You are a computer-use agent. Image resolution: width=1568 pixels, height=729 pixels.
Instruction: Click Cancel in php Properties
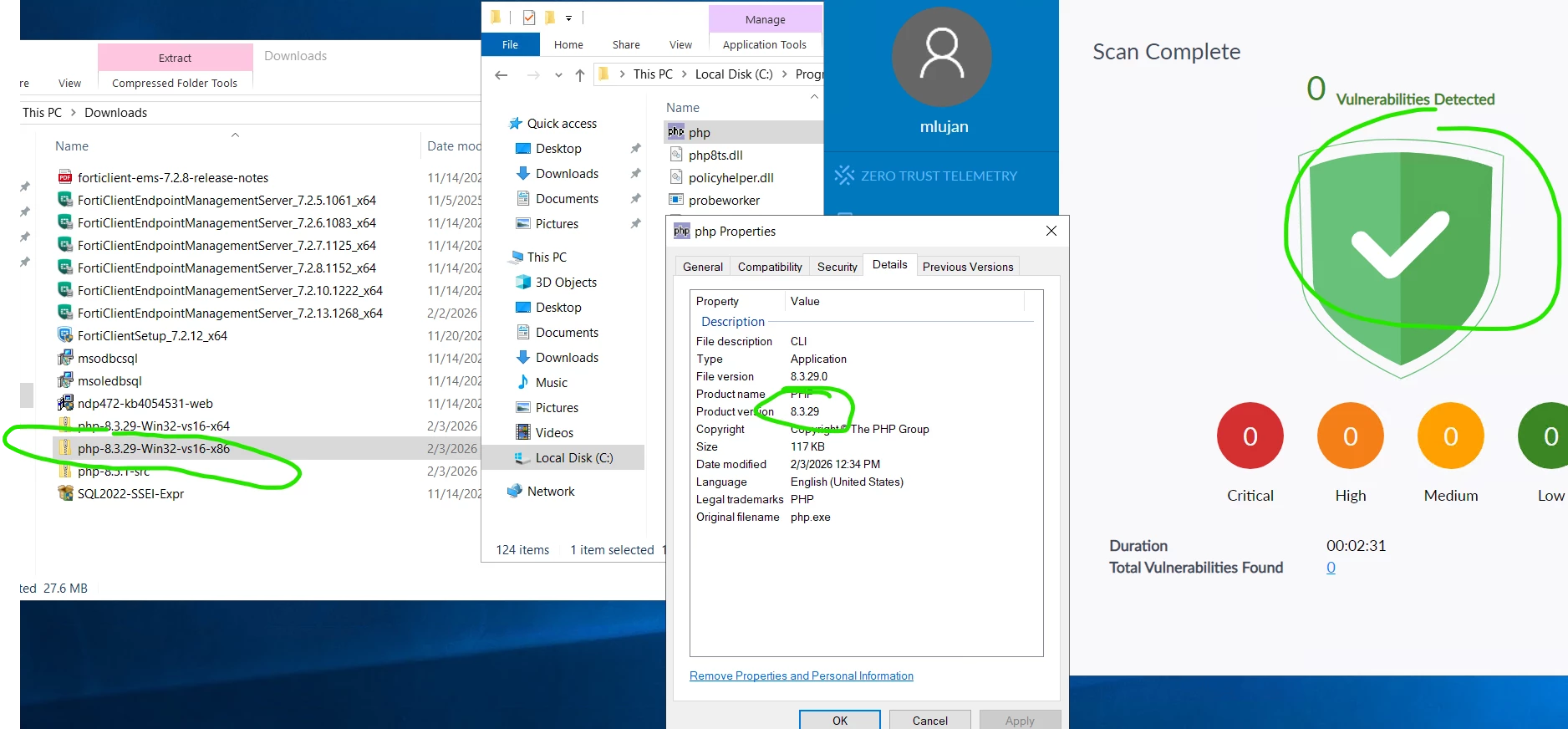(x=929, y=720)
